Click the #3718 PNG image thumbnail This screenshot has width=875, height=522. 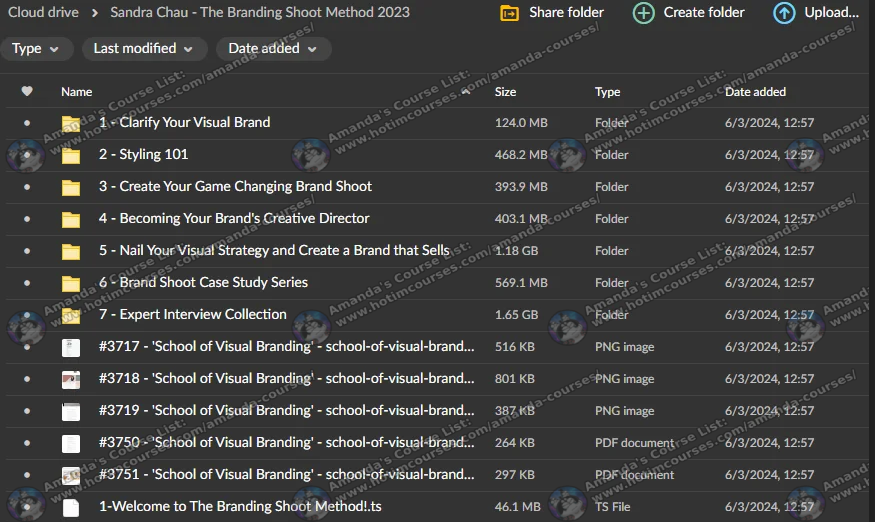[x=71, y=379]
